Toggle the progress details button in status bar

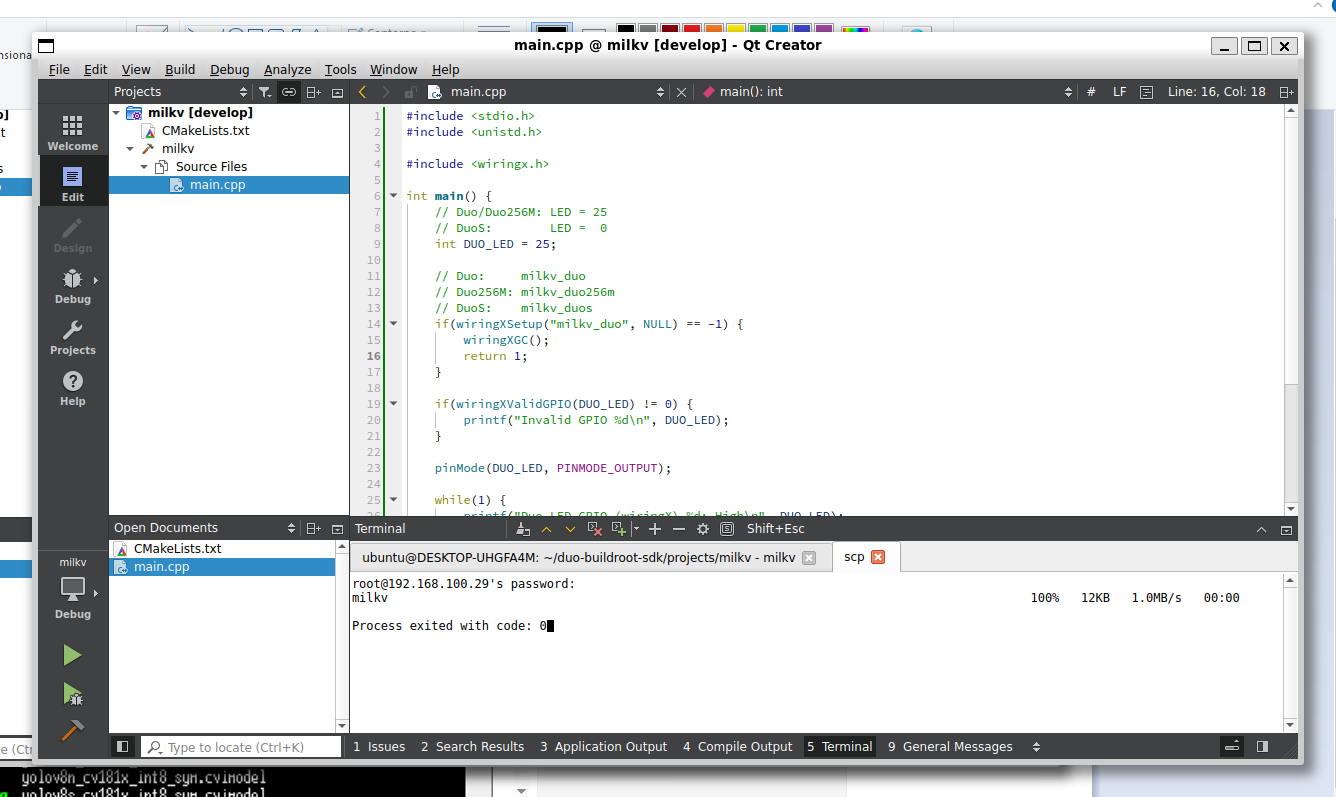click(x=1234, y=746)
